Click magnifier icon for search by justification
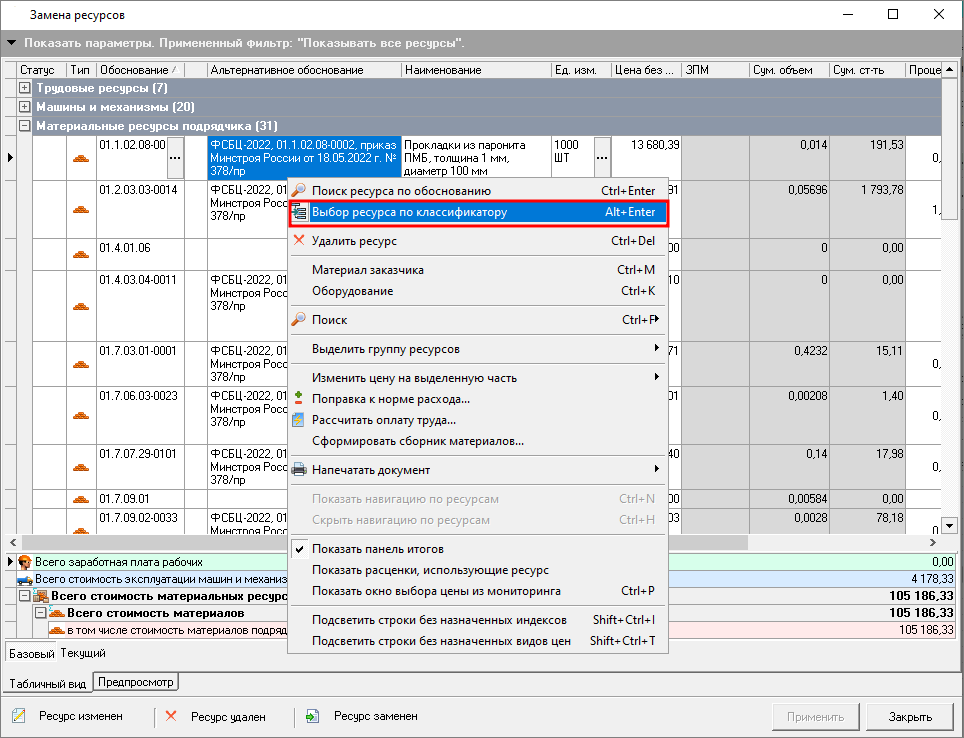This screenshot has width=964, height=738. pyautogui.click(x=298, y=191)
